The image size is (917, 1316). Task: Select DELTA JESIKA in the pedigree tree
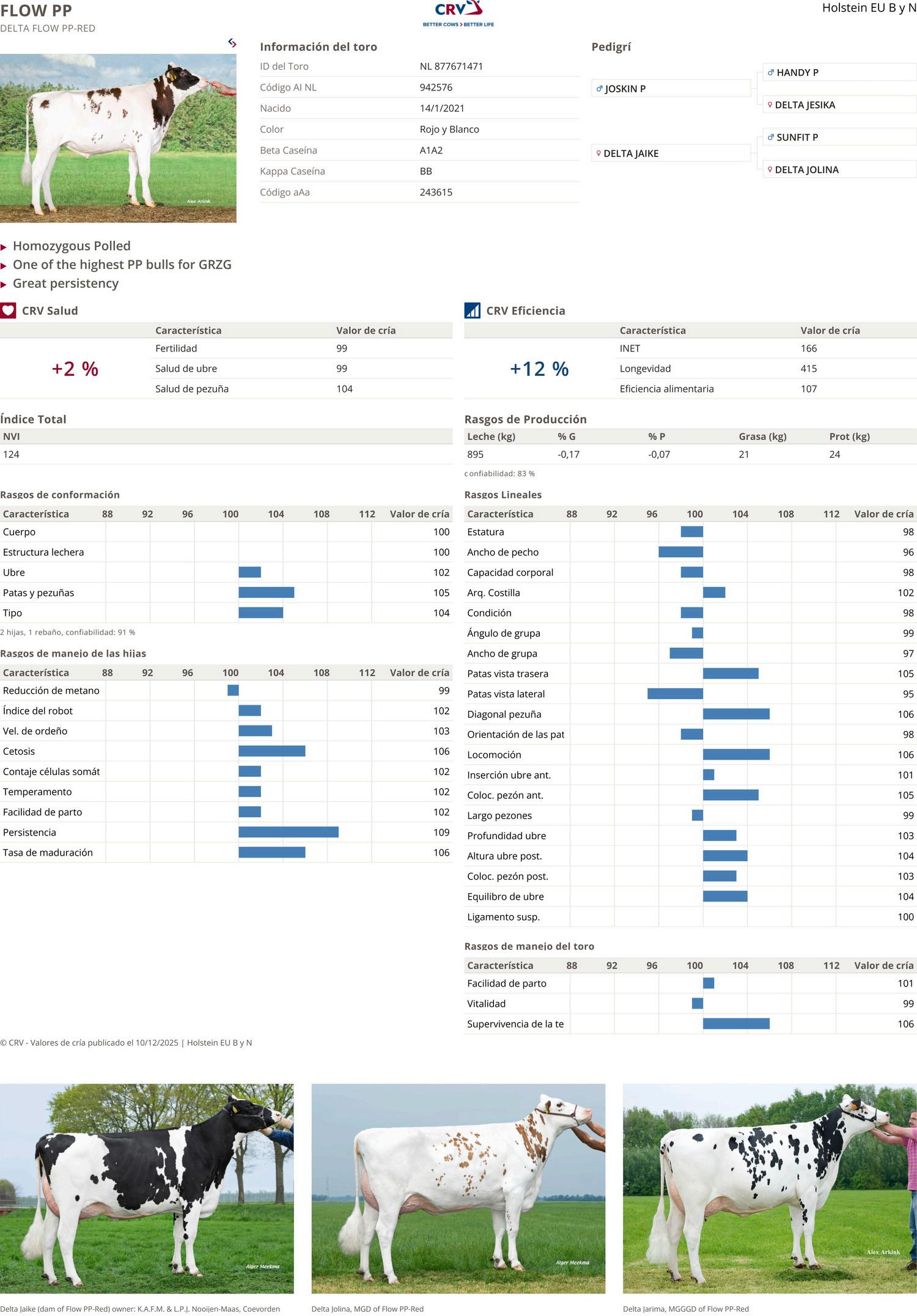click(x=839, y=105)
